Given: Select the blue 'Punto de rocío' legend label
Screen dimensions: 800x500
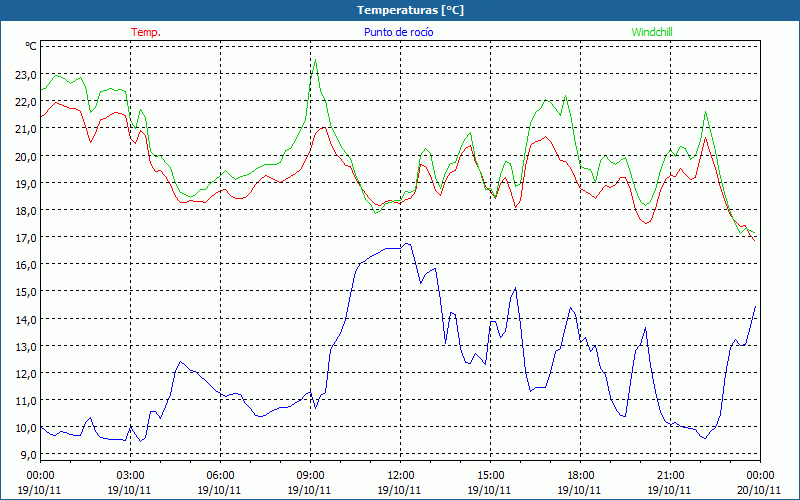Looking at the screenshot, I should point(398,32).
